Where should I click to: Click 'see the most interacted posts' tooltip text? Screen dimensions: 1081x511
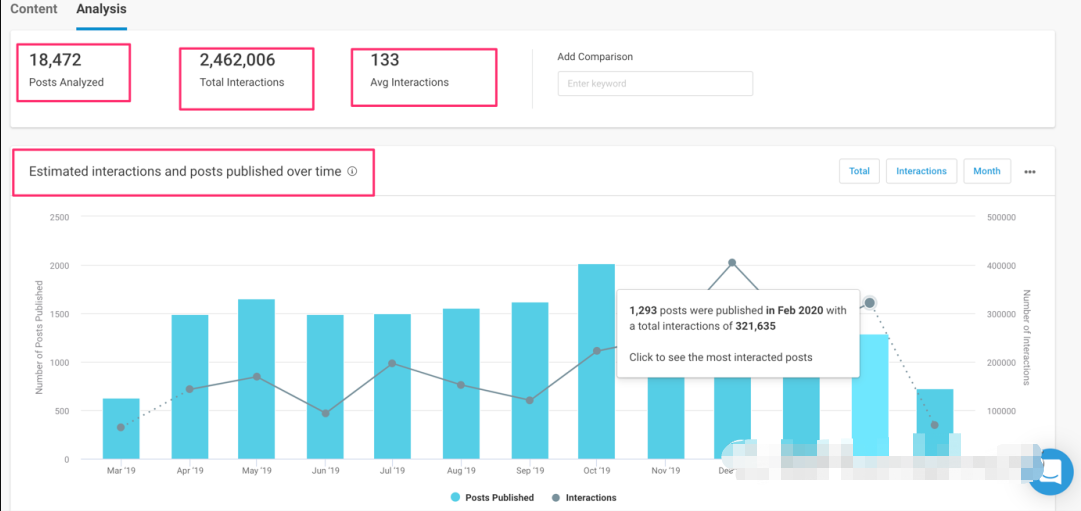click(x=720, y=357)
